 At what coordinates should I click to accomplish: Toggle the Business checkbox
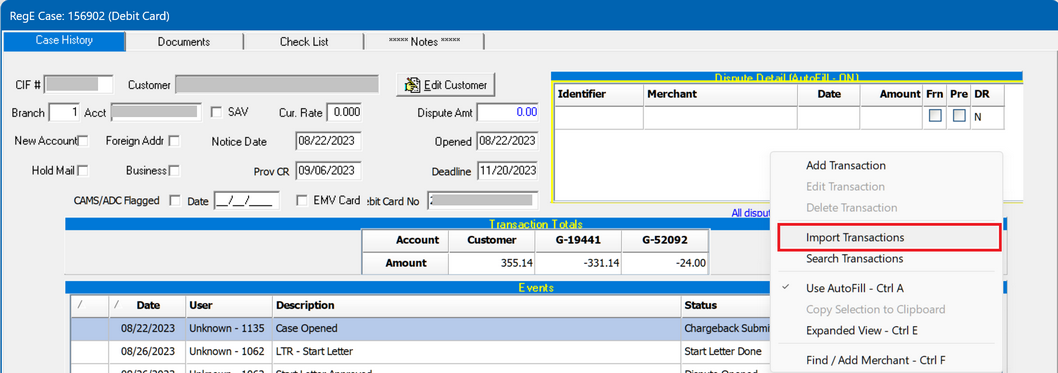[x=174, y=171]
